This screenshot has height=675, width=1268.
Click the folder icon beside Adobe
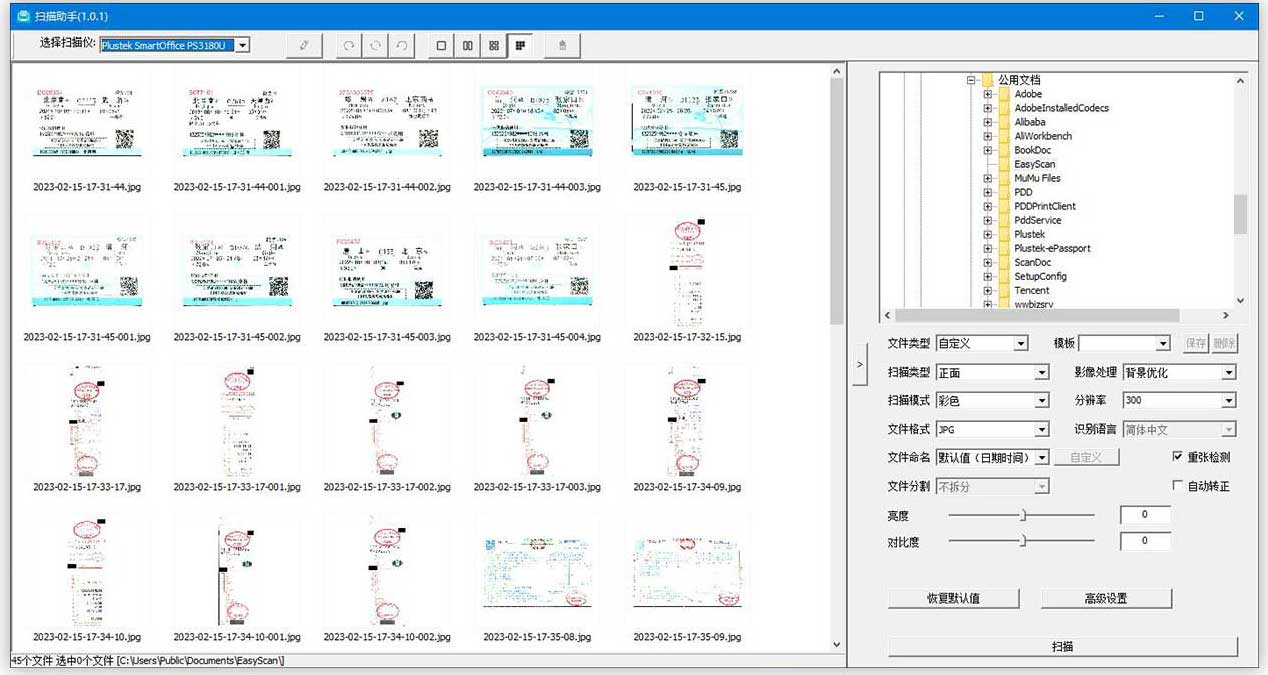pos(1004,94)
